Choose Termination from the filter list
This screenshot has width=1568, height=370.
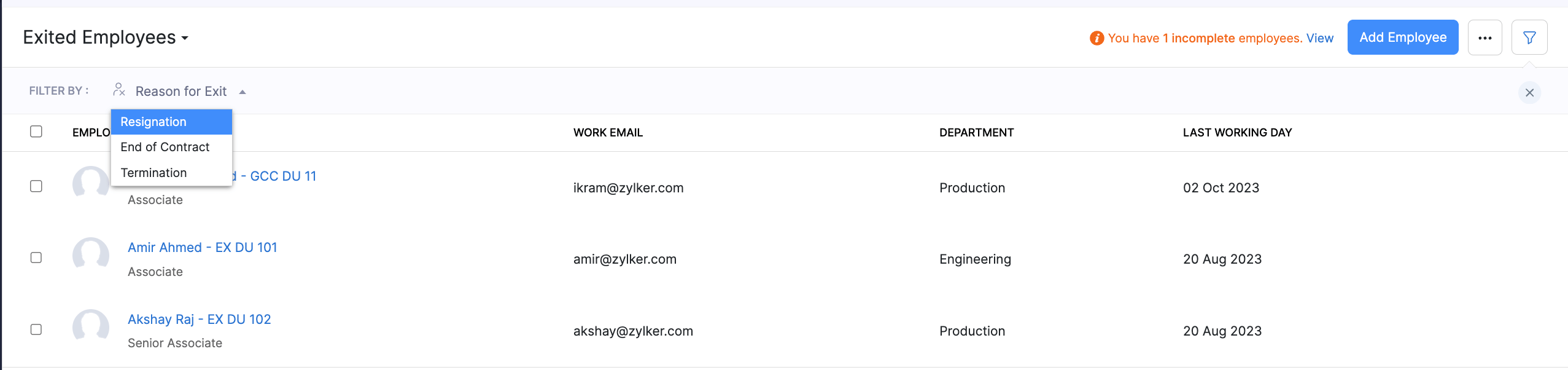coord(153,173)
